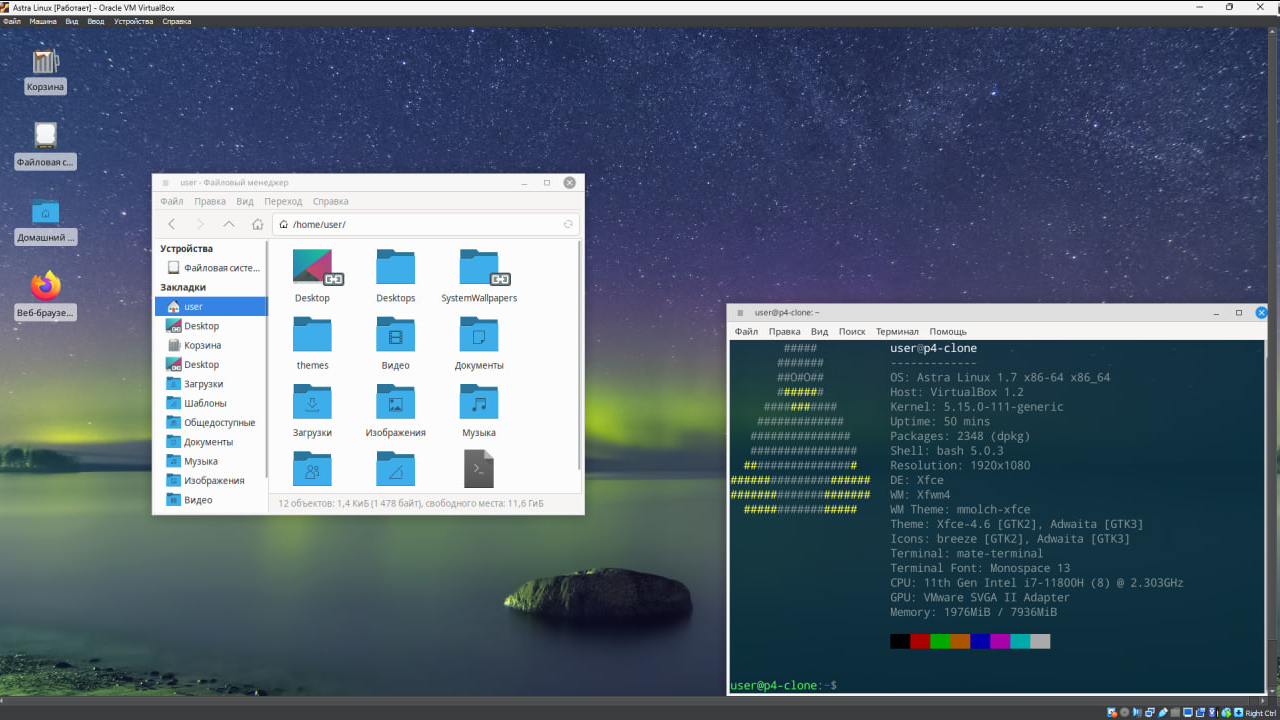Click the /home/user/ path field
This screenshot has width=1280, height=720.
tap(426, 224)
